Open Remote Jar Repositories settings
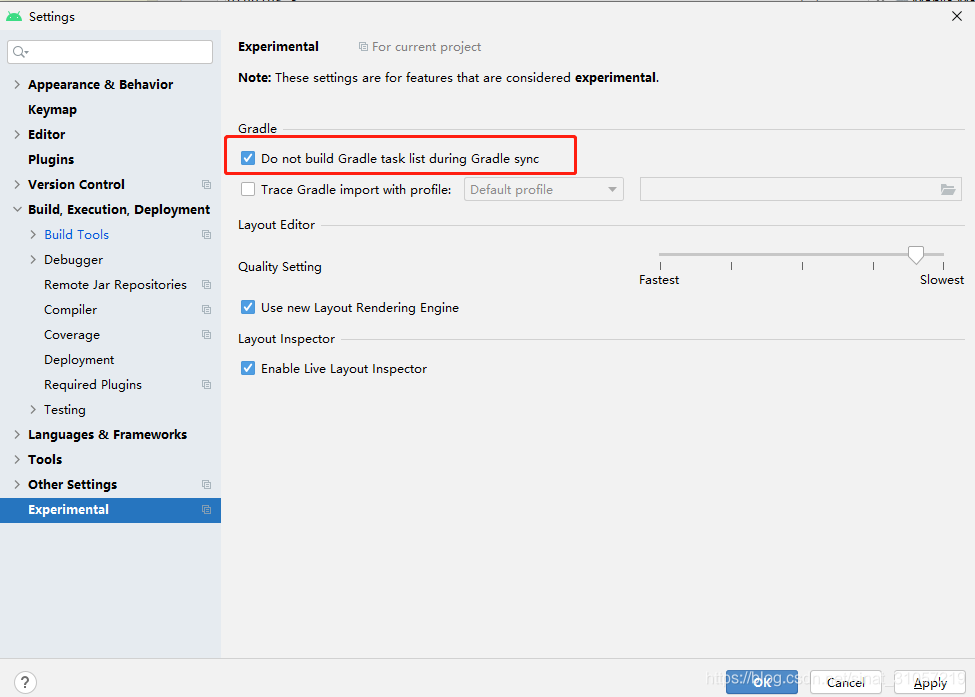Screen dimensions: 975x697 point(115,285)
